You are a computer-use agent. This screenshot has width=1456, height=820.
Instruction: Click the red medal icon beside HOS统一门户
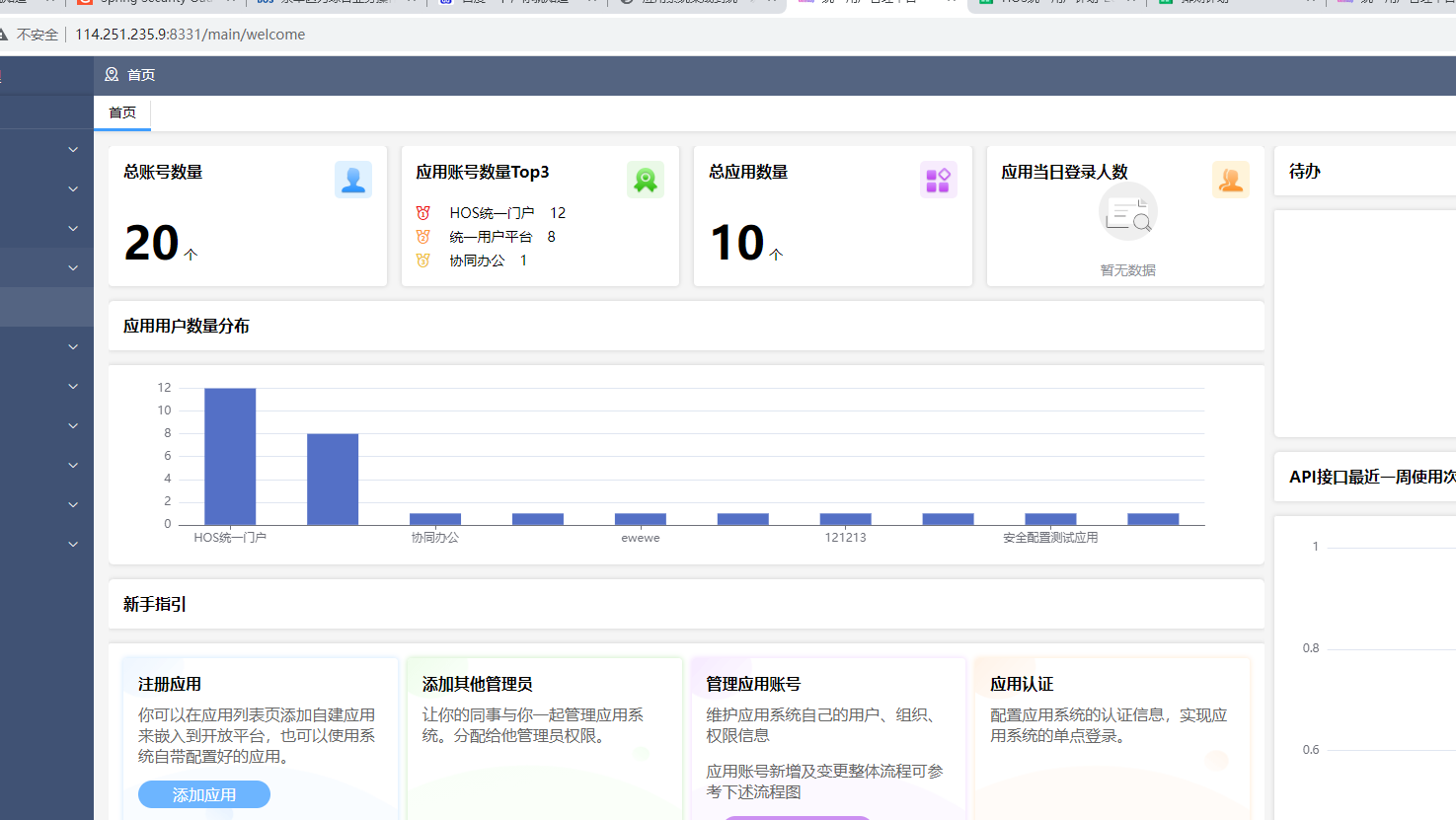422,213
